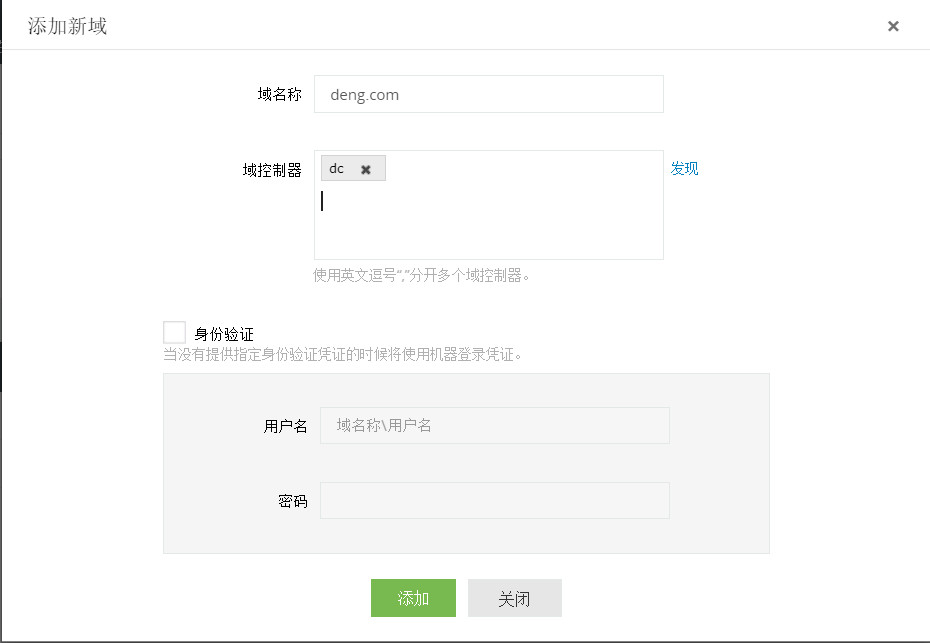Image resolution: width=930 pixels, height=643 pixels.
Task: Remove the dc domain controller tag
Action: (366, 169)
